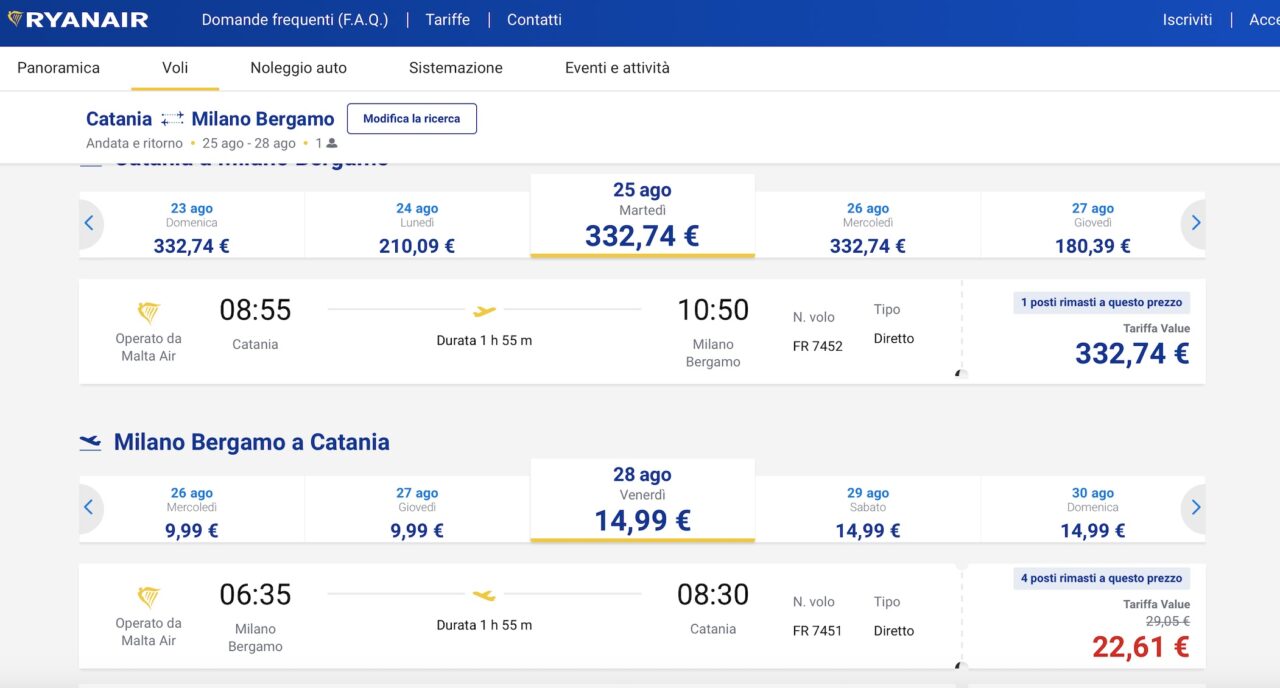
Task: Click the Modifica la ricerca button
Action: (x=412, y=118)
